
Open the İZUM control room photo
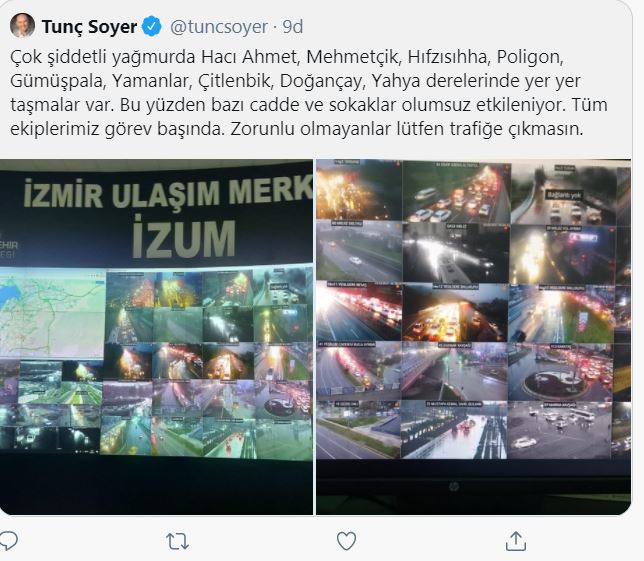coord(156,337)
